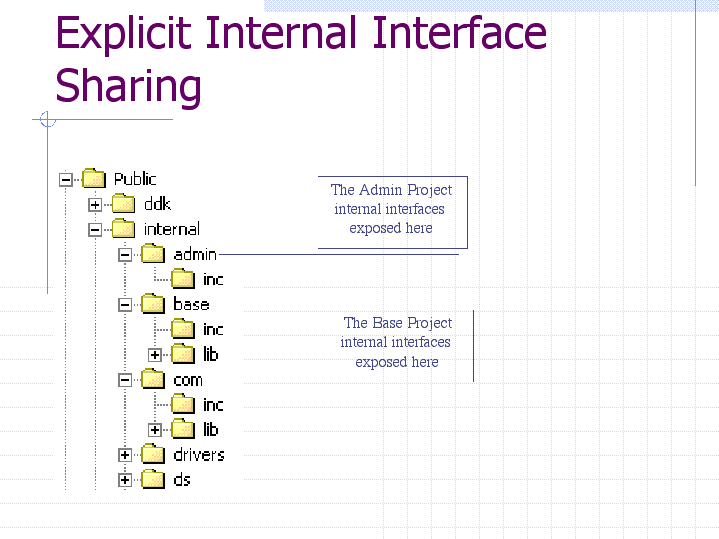The height and width of the screenshot is (539, 719).
Task: Expand the ddk folder node
Action: [x=95, y=205]
